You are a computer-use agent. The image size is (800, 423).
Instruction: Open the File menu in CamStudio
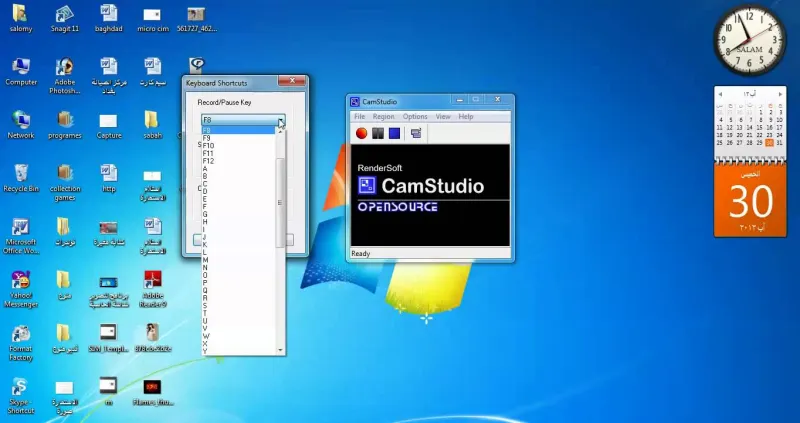(359, 117)
